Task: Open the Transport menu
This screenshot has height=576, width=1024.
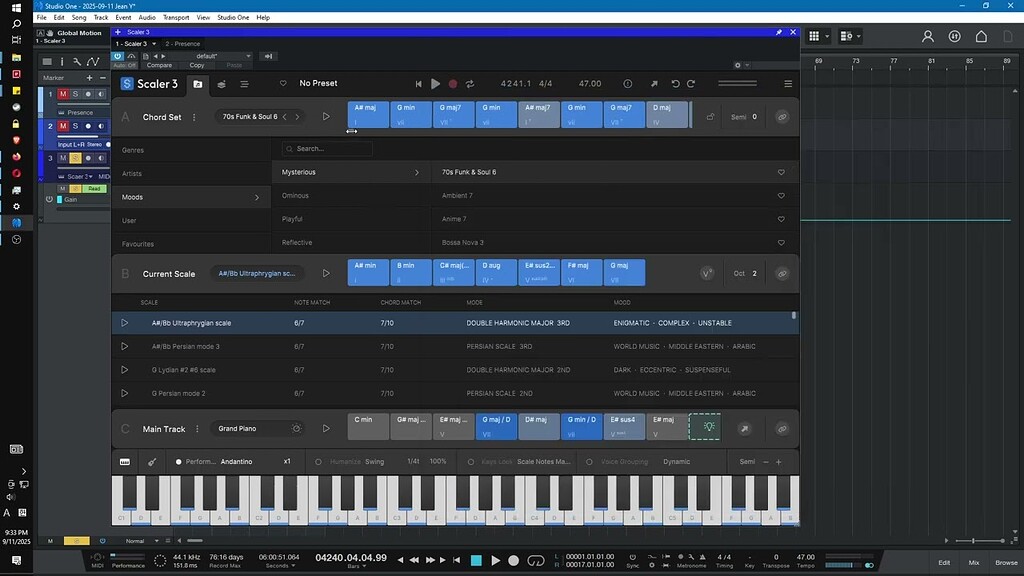Action: [178, 17]
